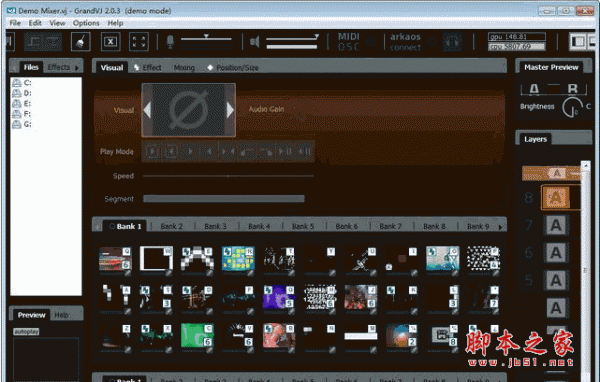Switch to Bank 5 tab

coord(303,226)
